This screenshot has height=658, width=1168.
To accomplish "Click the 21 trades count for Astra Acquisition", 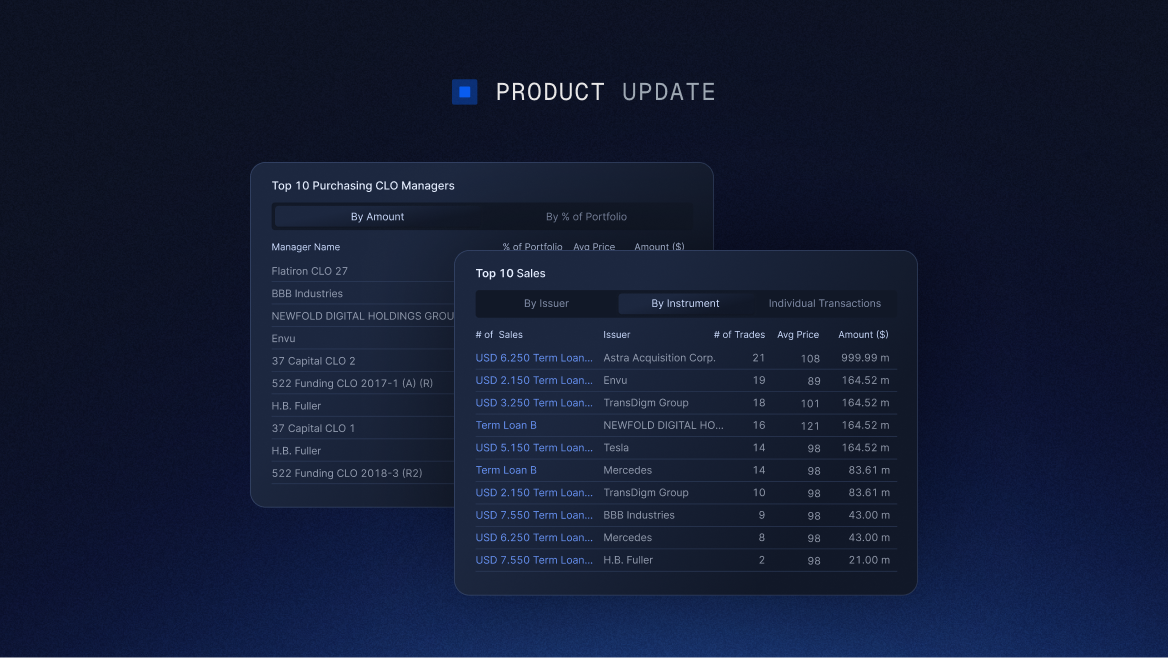I will click(x=758, y=358).
